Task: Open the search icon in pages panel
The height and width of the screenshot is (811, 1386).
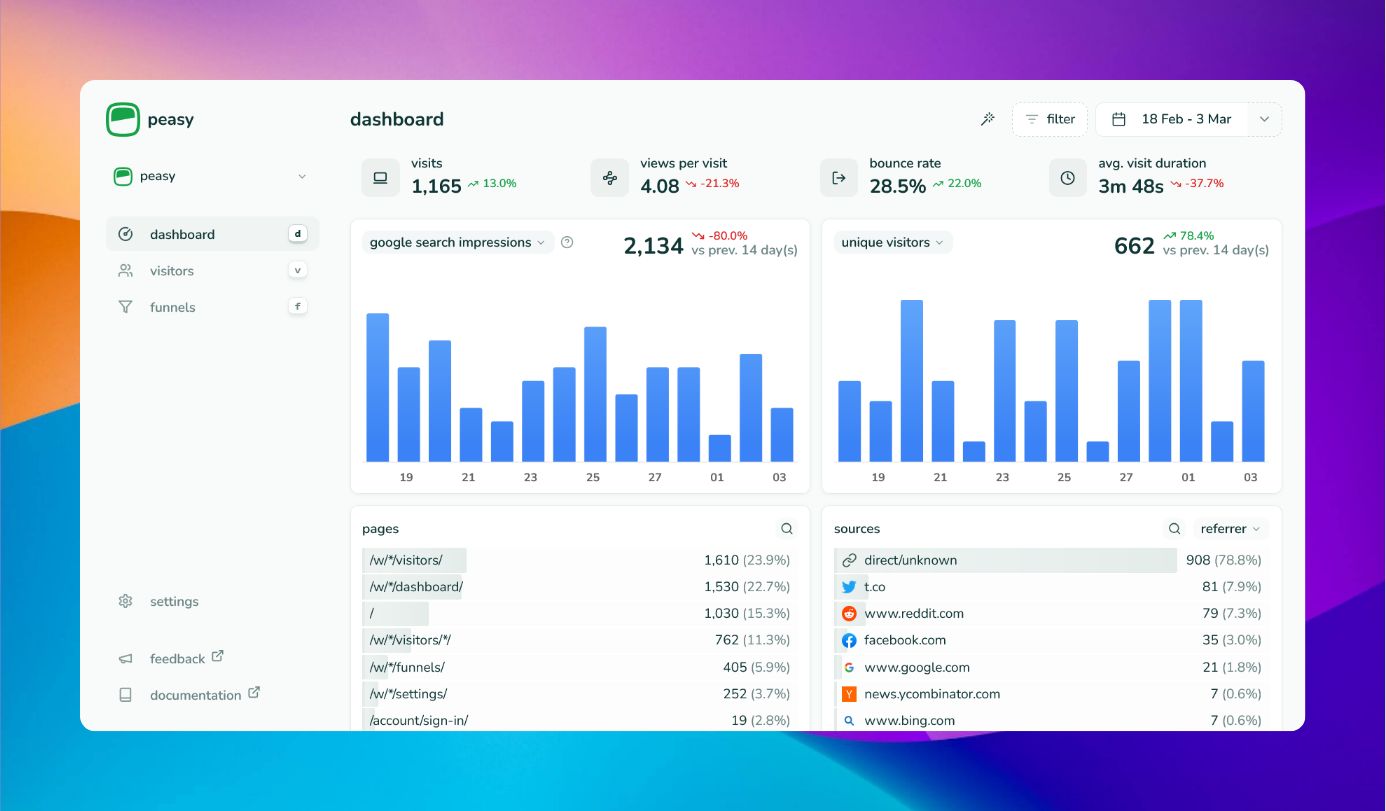Action: (787, 529)
